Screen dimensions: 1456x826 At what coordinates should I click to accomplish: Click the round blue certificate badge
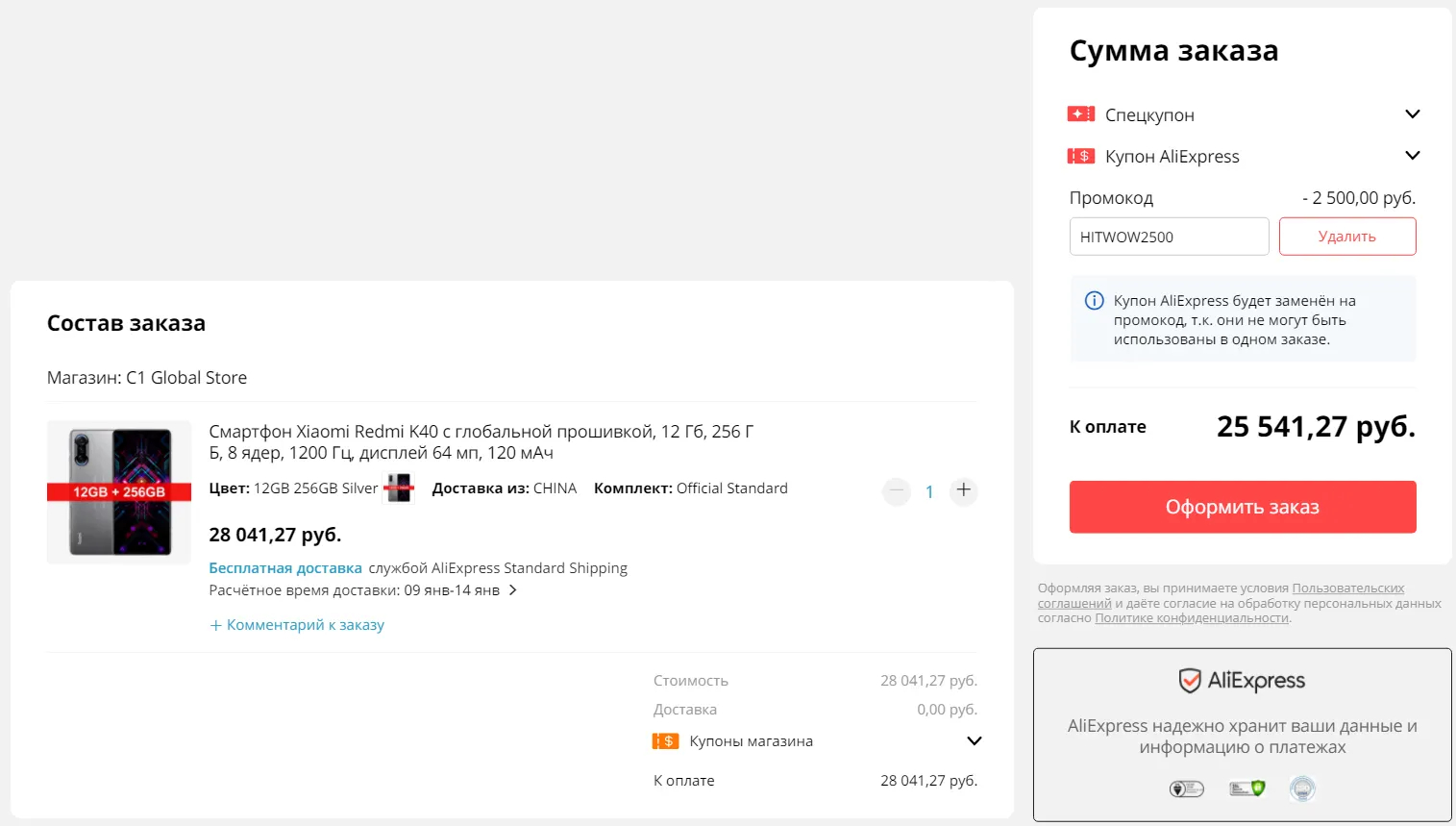tap(1302, 788)
